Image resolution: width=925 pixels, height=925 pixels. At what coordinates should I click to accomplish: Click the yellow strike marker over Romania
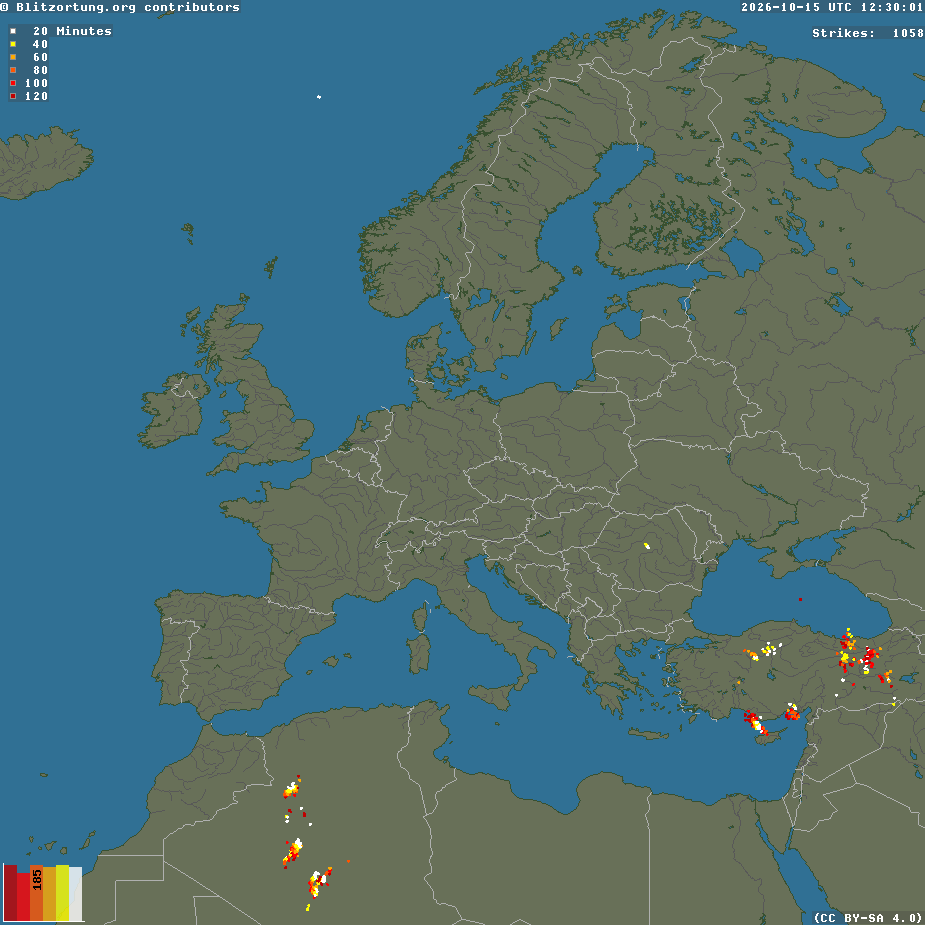click(x=647, y=546)
